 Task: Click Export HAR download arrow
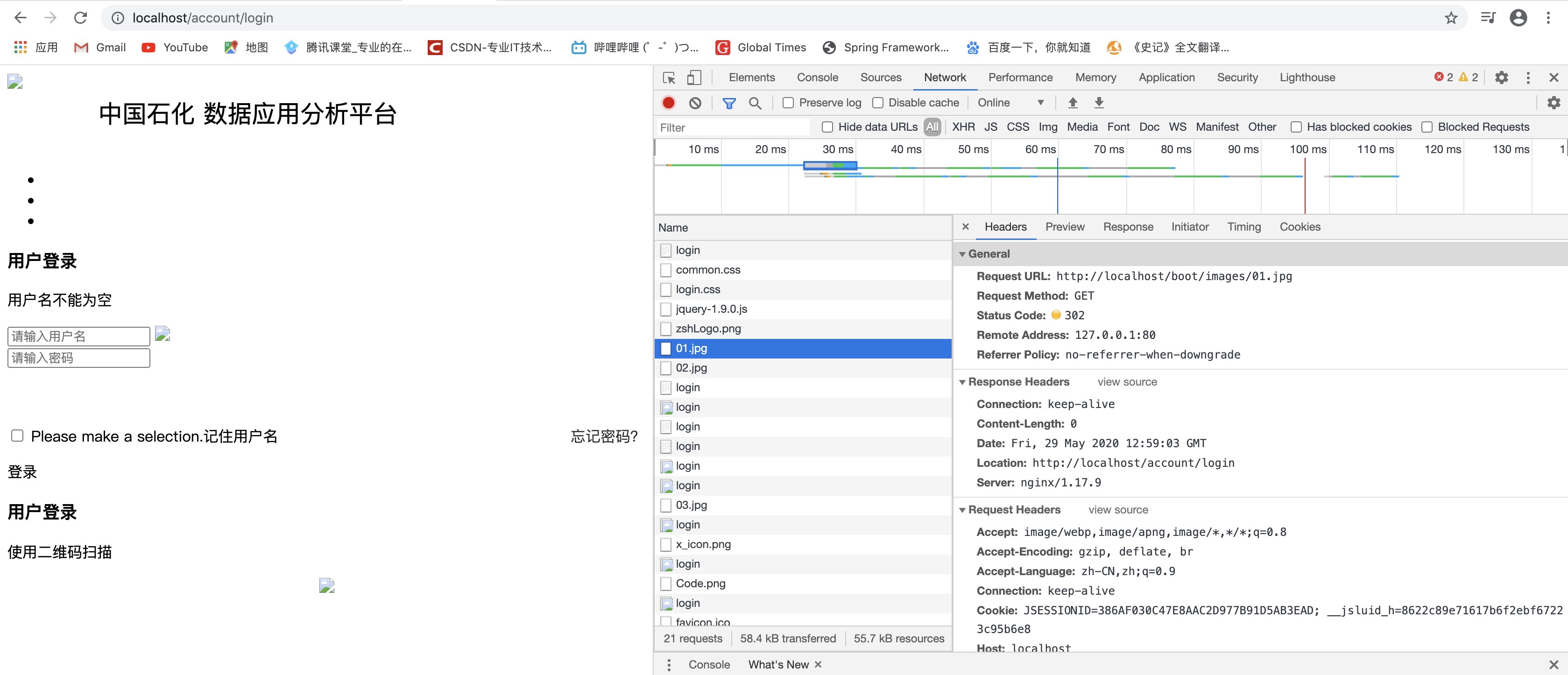click(1099, 103)
